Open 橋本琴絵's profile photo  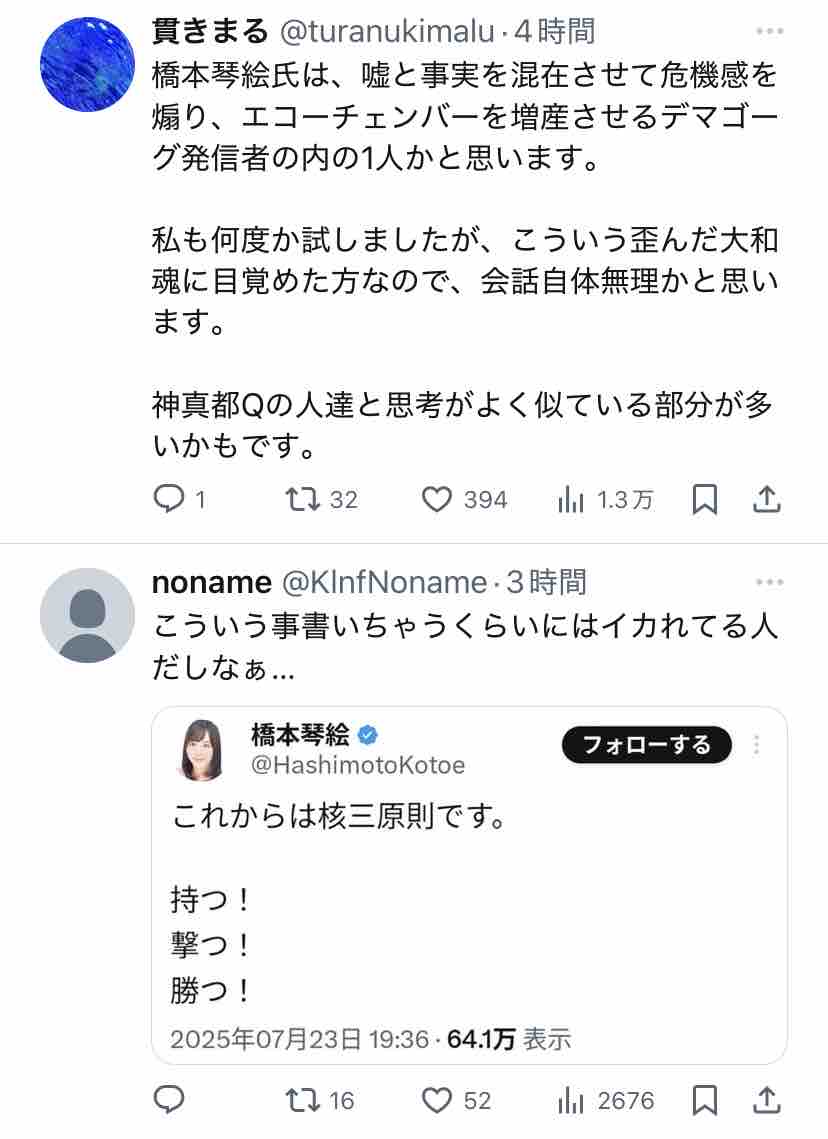(203, 749)
